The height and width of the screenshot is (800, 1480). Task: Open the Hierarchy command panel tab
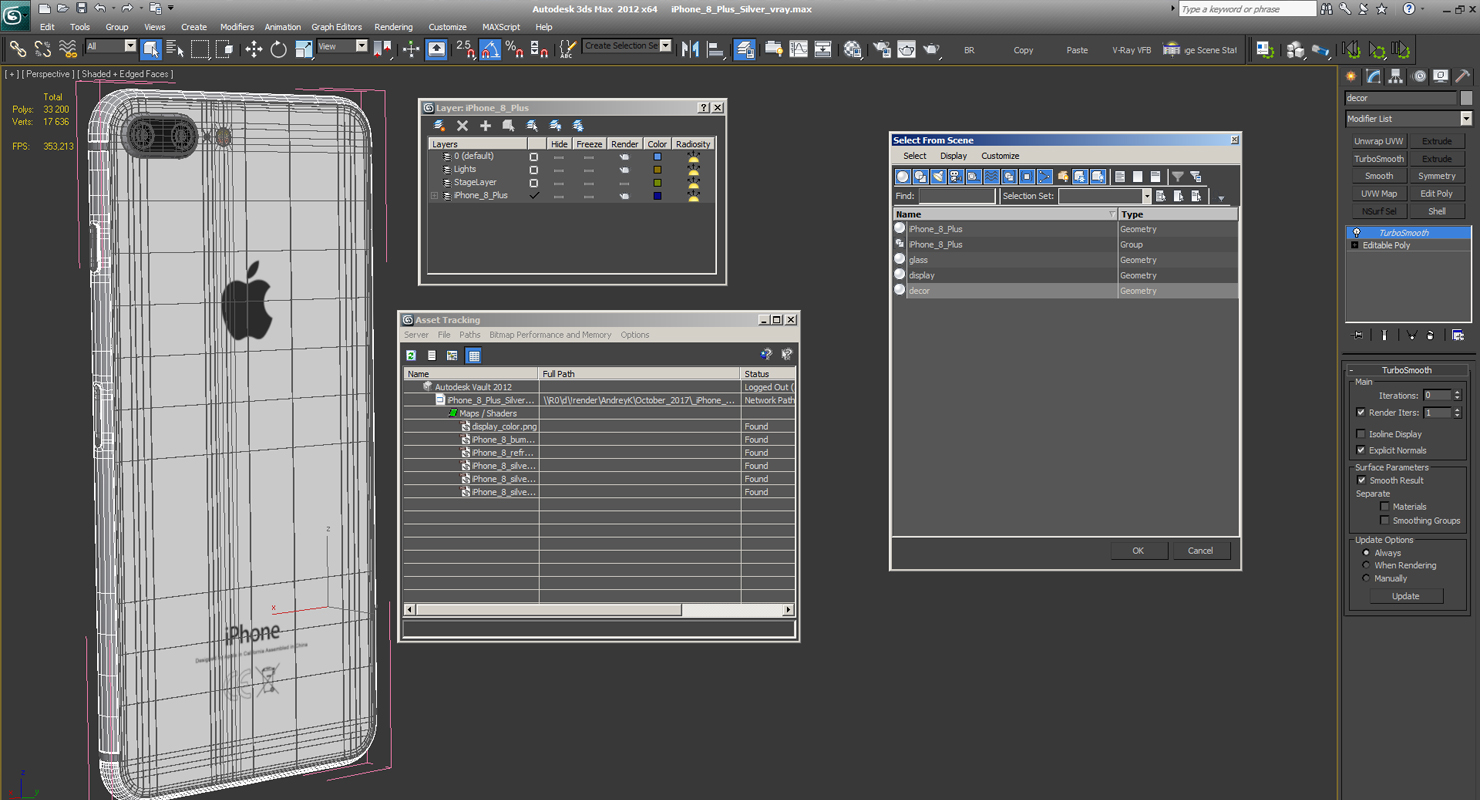[1396, 76]
